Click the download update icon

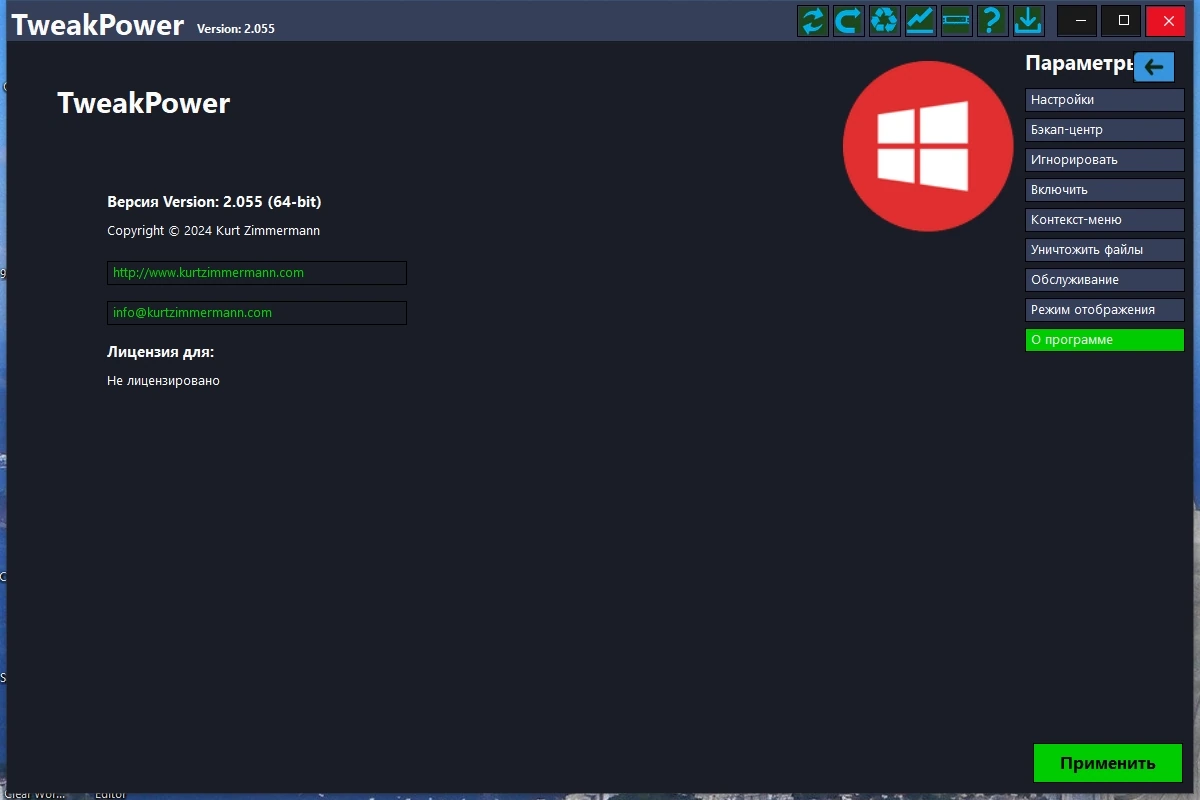tap(1028, 20)
